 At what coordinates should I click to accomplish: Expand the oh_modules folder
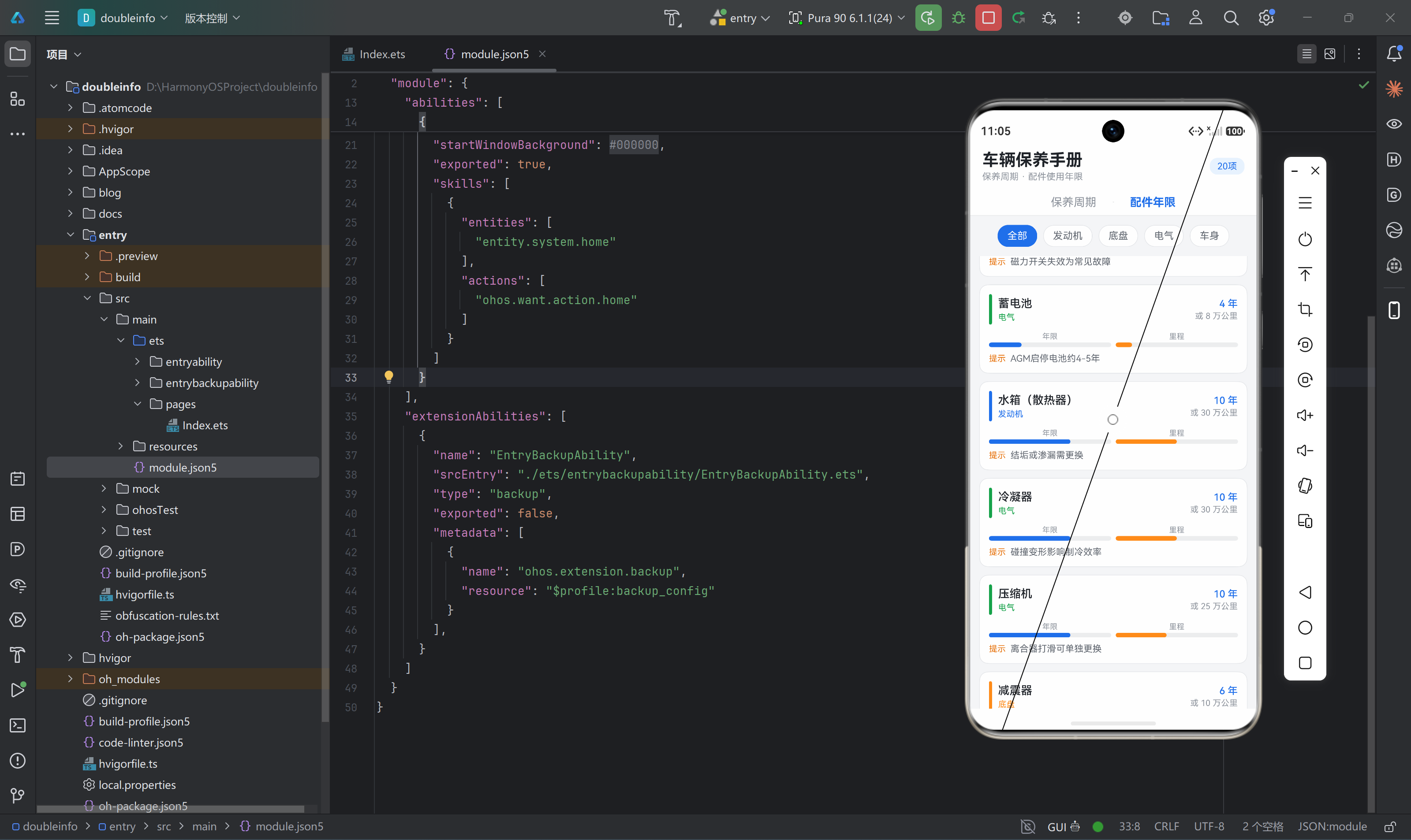(x=70, y=679)
